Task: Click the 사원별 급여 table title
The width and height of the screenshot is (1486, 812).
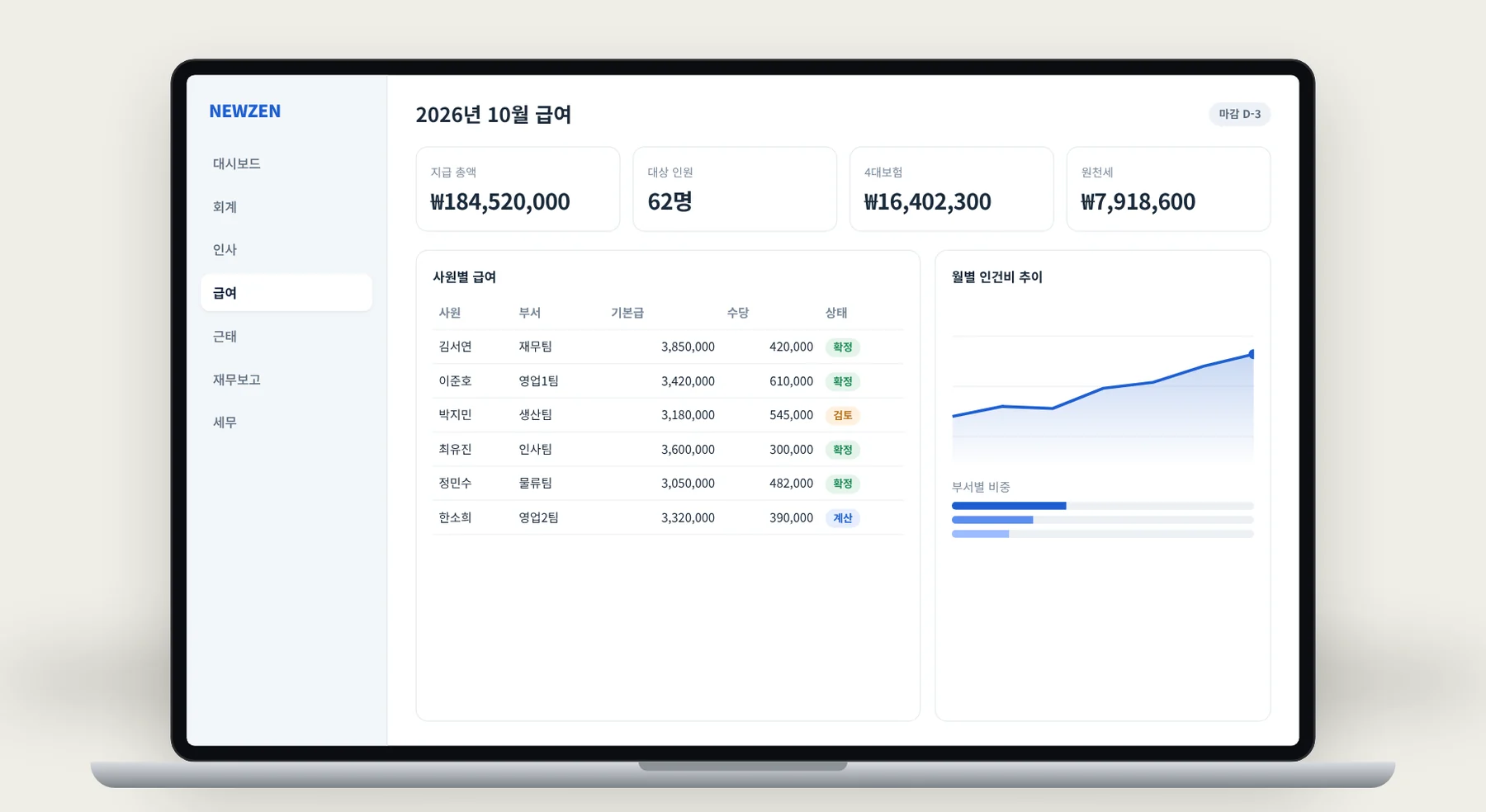Action: pyautogui.click(x=464, y=277)
